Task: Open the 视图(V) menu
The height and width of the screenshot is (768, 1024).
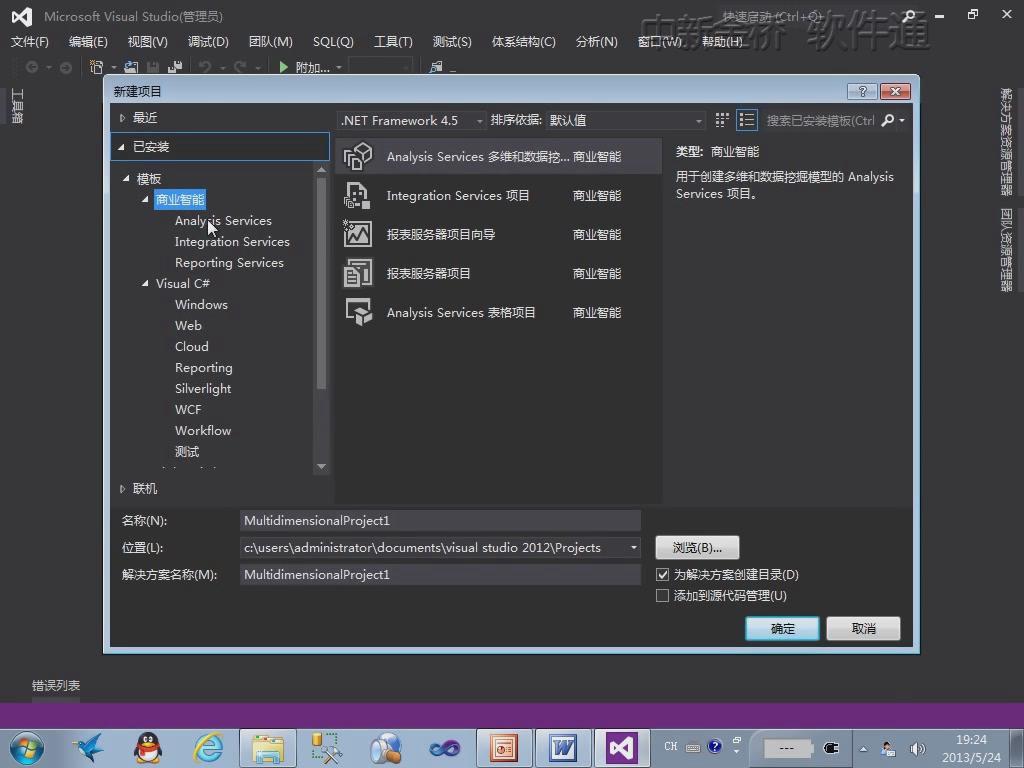Action: pyautogui.click(x=148, y=42)
